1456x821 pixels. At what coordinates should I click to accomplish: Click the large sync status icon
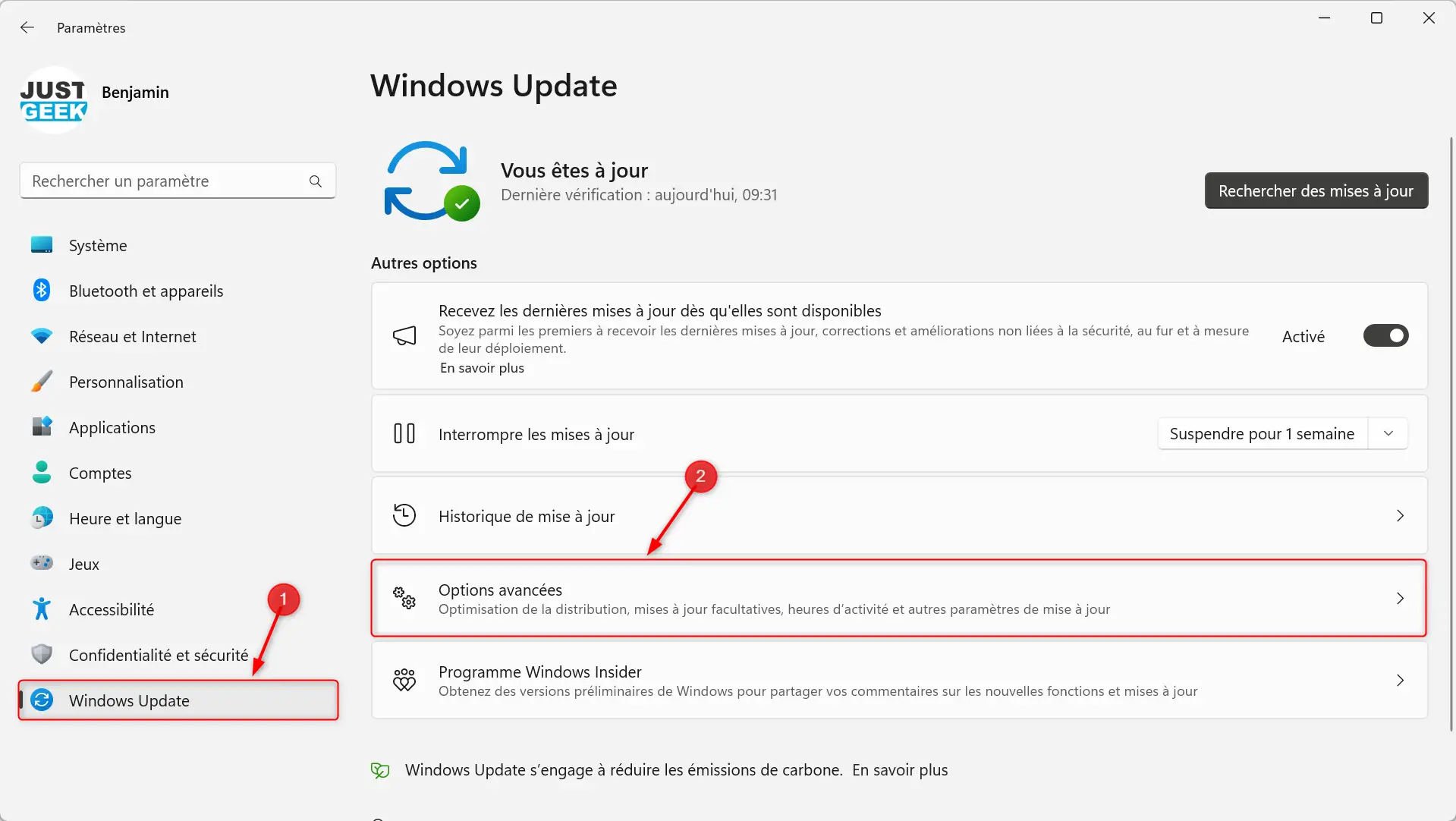pyautogui.click(x=432, y=181)
